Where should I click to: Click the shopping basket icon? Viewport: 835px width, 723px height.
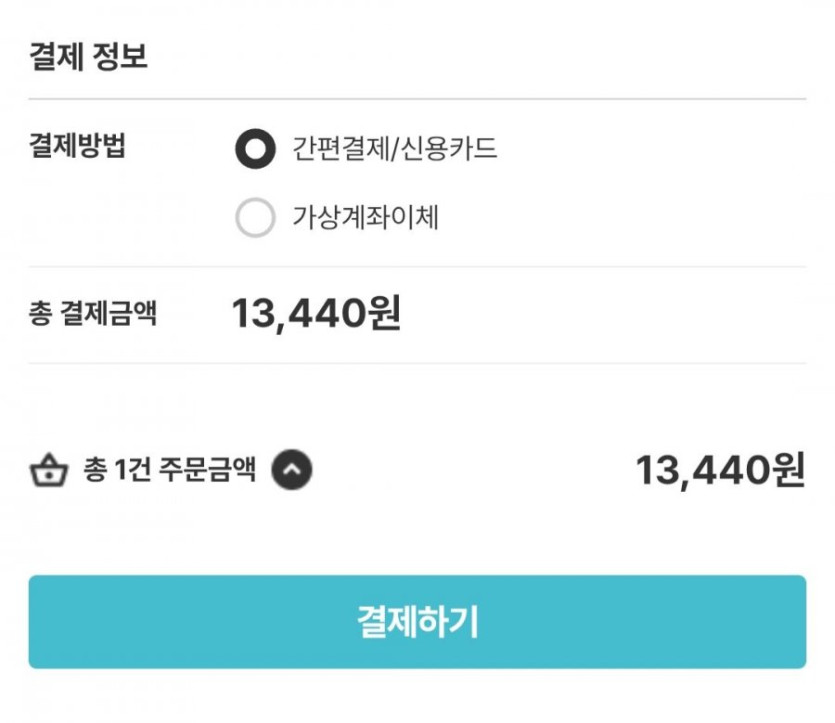click(47, 470)
